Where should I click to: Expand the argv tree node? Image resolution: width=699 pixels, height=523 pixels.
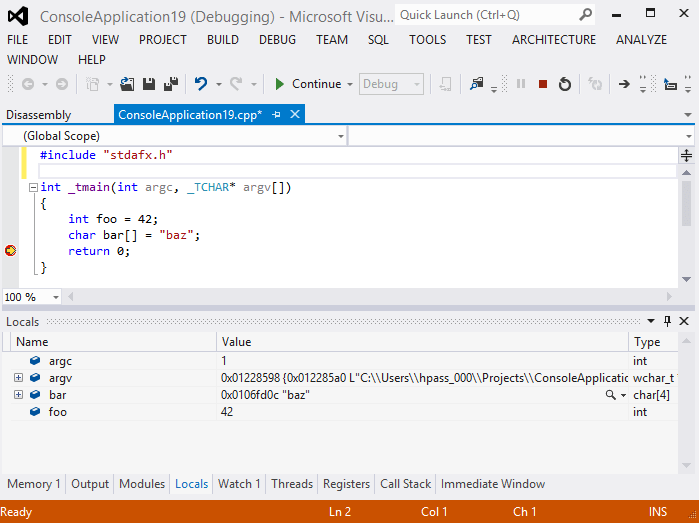coord(18,378)
